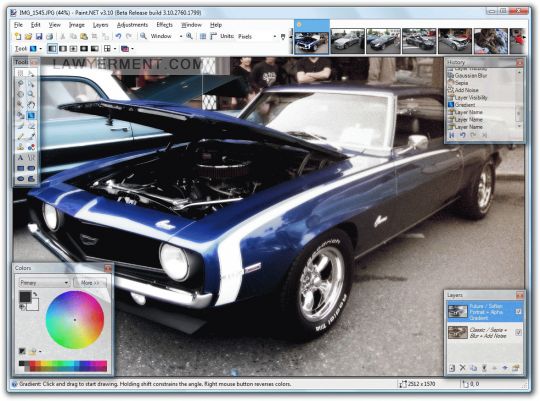Image resolution: width=540 pixels, height=401 pixels.
Task: Click the Open file folder icon
Action: pyautogui.click(x=28, y=36)
